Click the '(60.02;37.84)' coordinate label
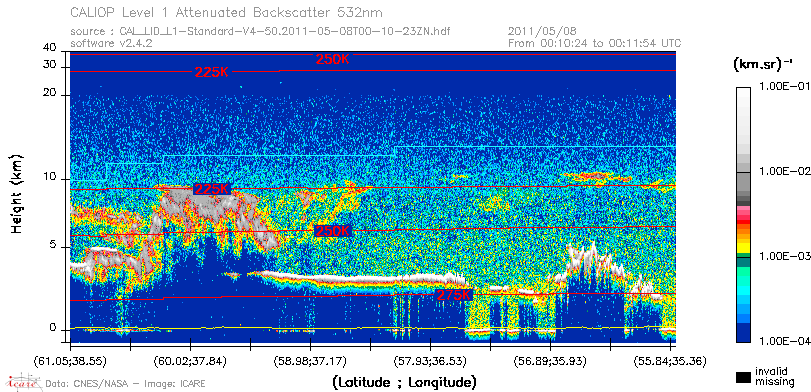The image size is (811, 392). [190, 360]
